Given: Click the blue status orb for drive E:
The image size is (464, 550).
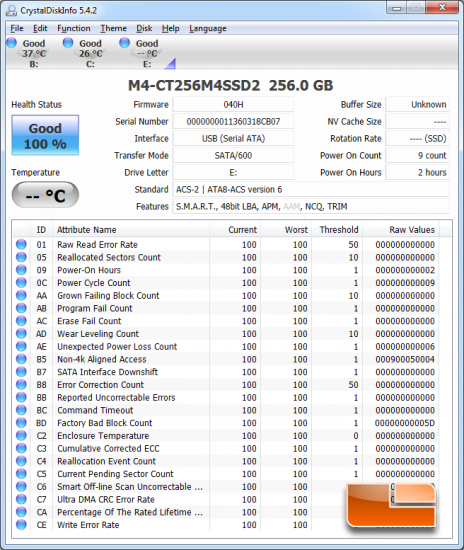Looking at the screenshot, I should click(124, 43).
